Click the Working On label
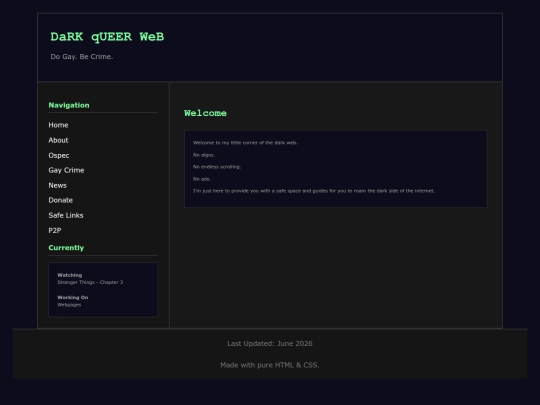 click(73, 298)
